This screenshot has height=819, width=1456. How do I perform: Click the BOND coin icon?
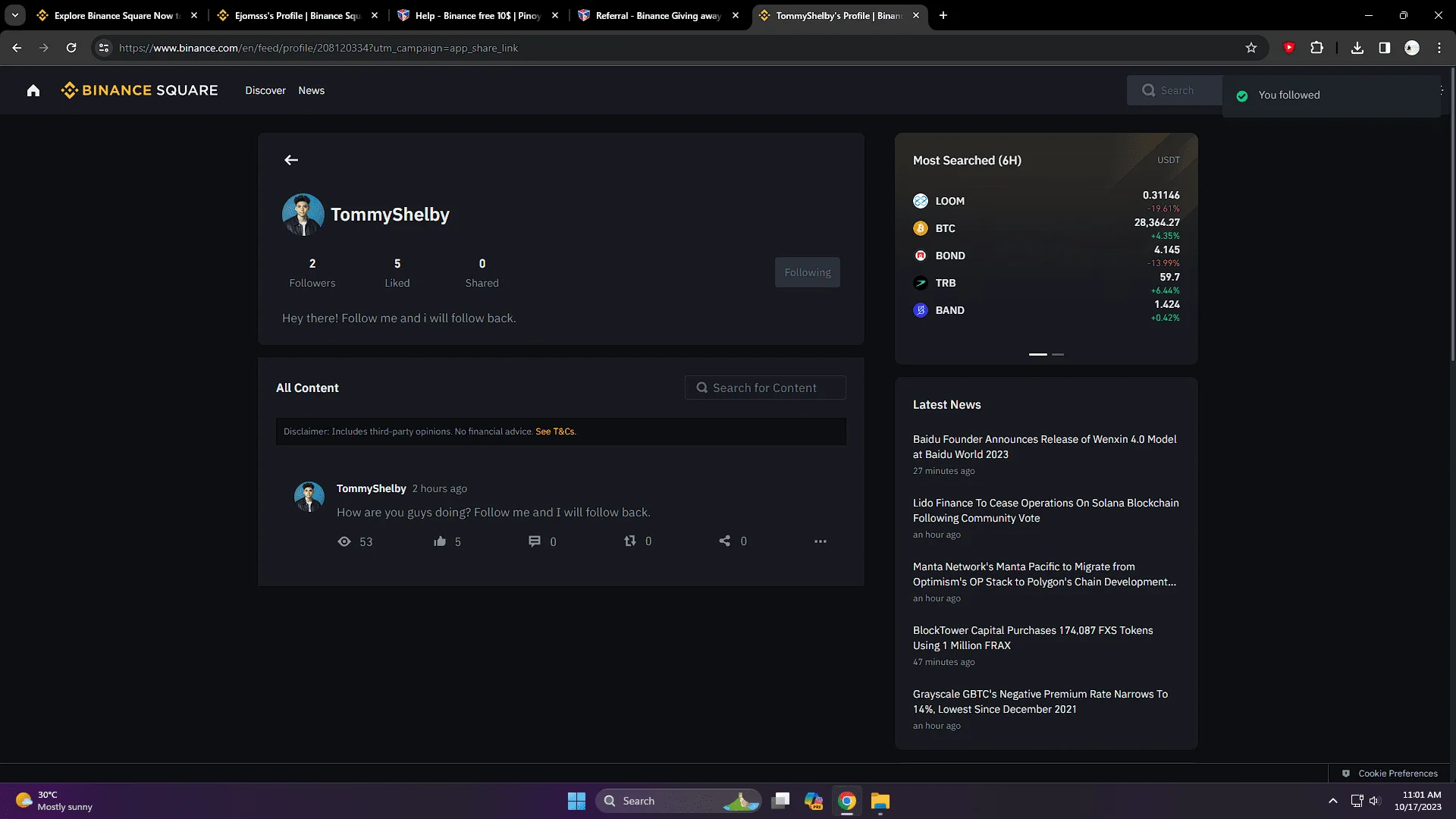[921, 256]
